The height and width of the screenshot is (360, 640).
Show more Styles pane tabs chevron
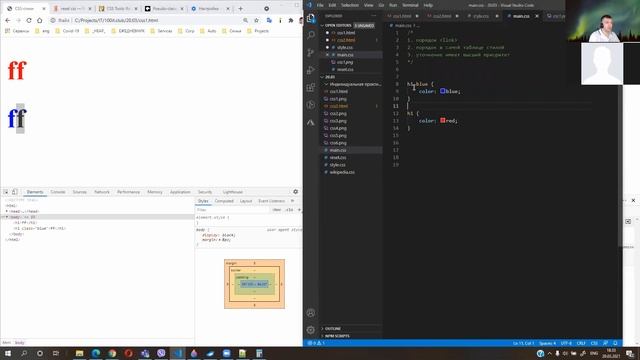[x=292, y=201]
